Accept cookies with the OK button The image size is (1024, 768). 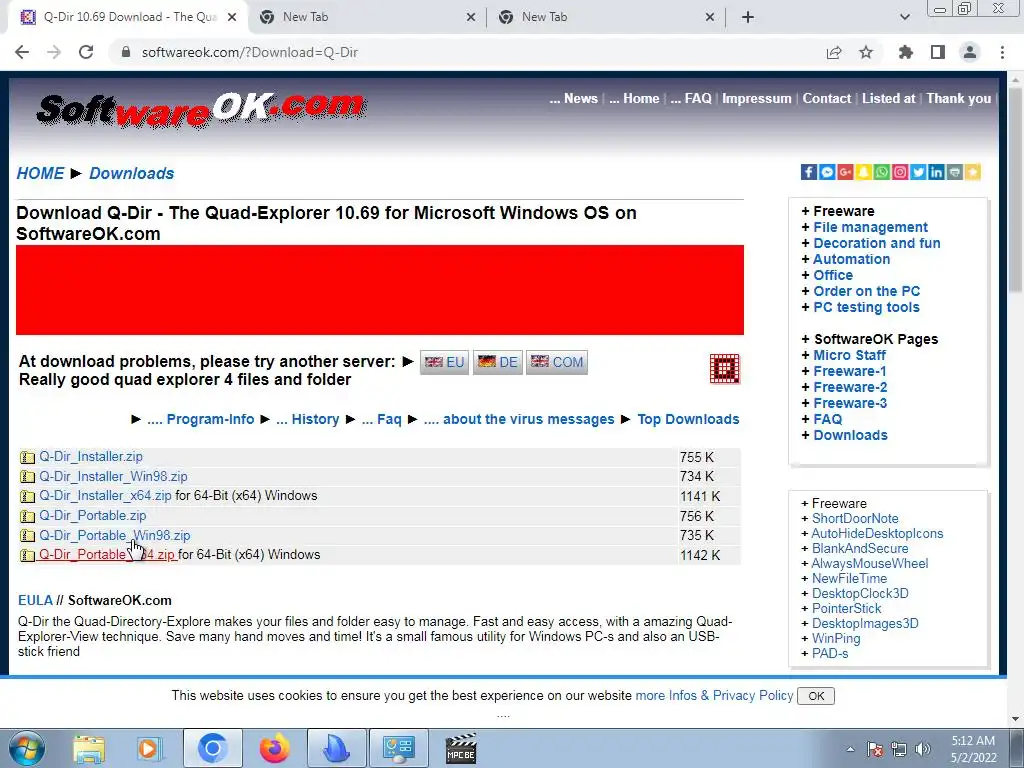(816, 696)
